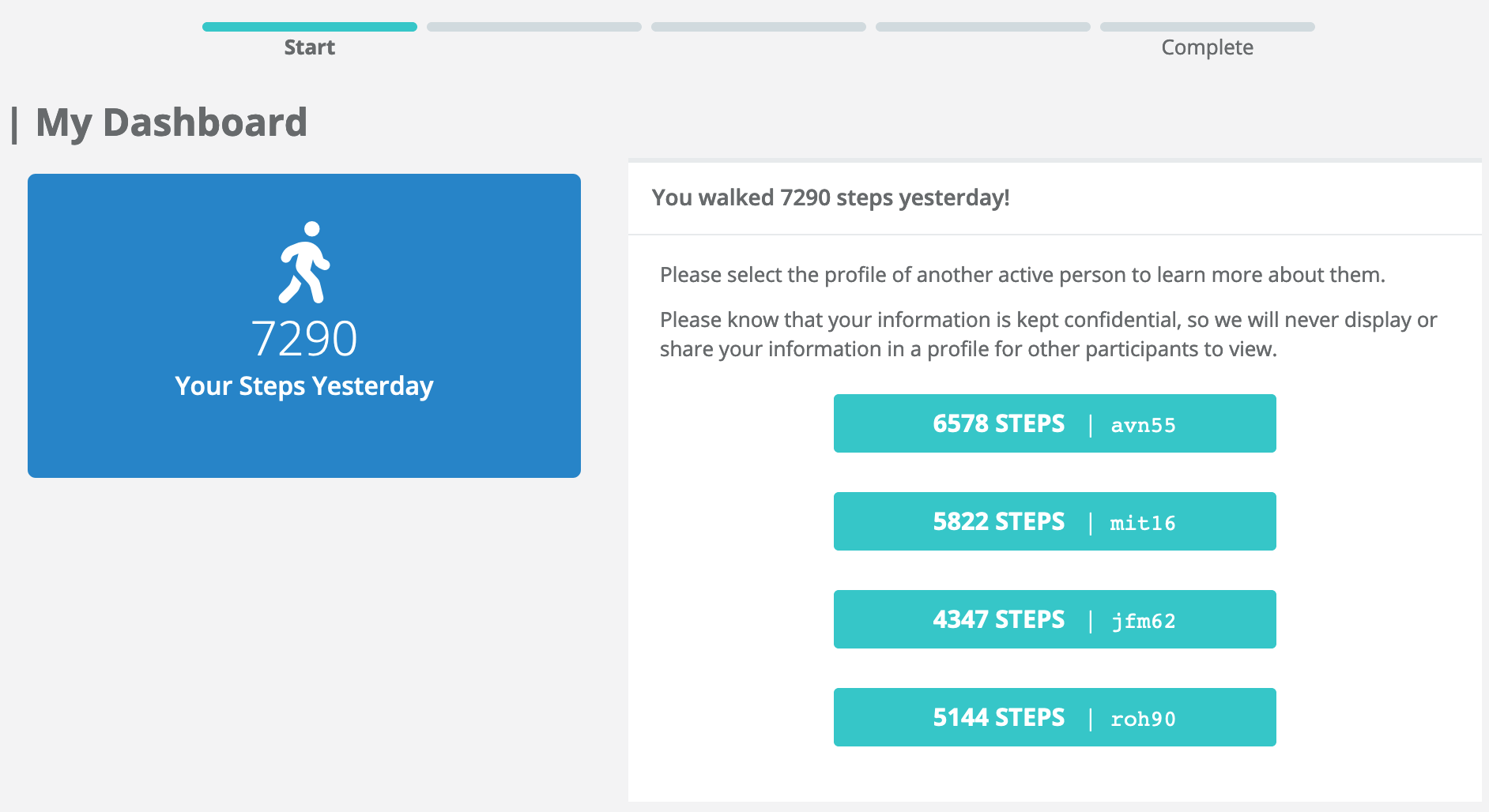View the roh90 profile with 5144 steps
The image size is (1489, 812).
[1054, 717]
